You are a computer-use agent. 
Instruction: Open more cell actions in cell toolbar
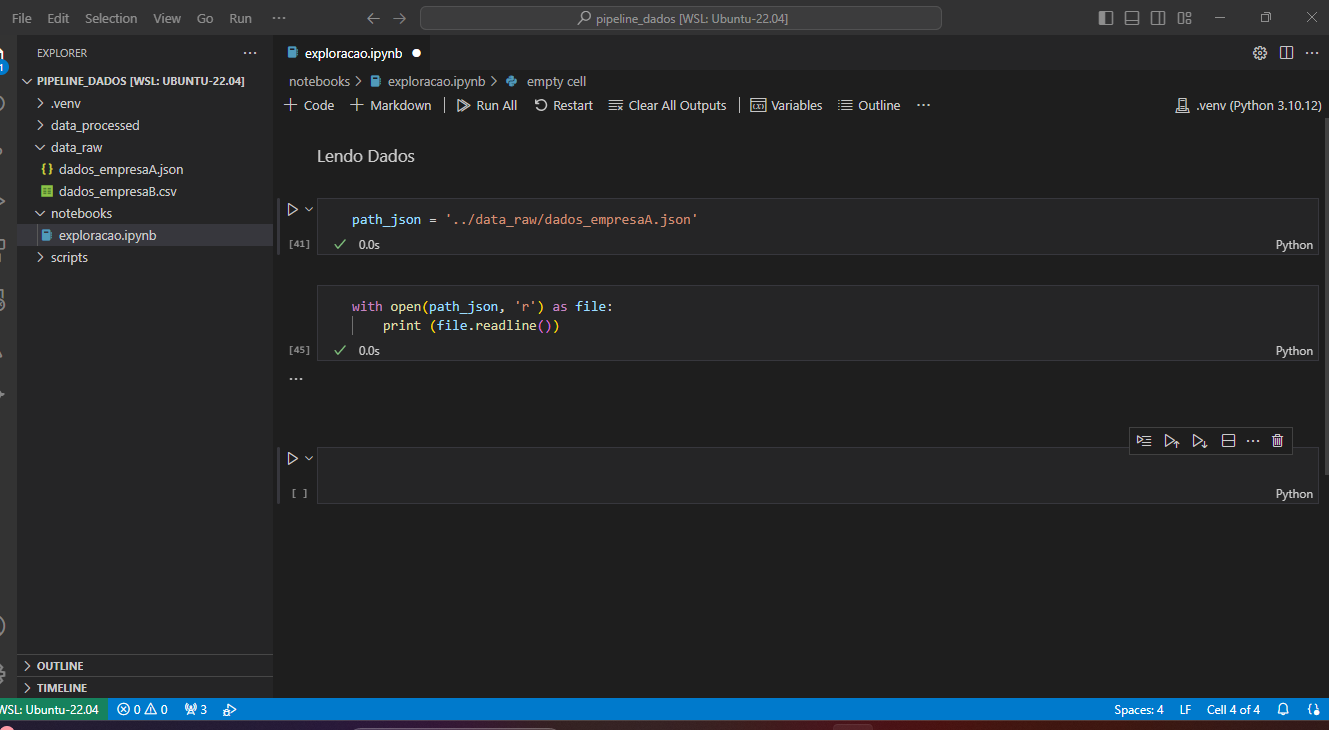(x=1253, y=441)
